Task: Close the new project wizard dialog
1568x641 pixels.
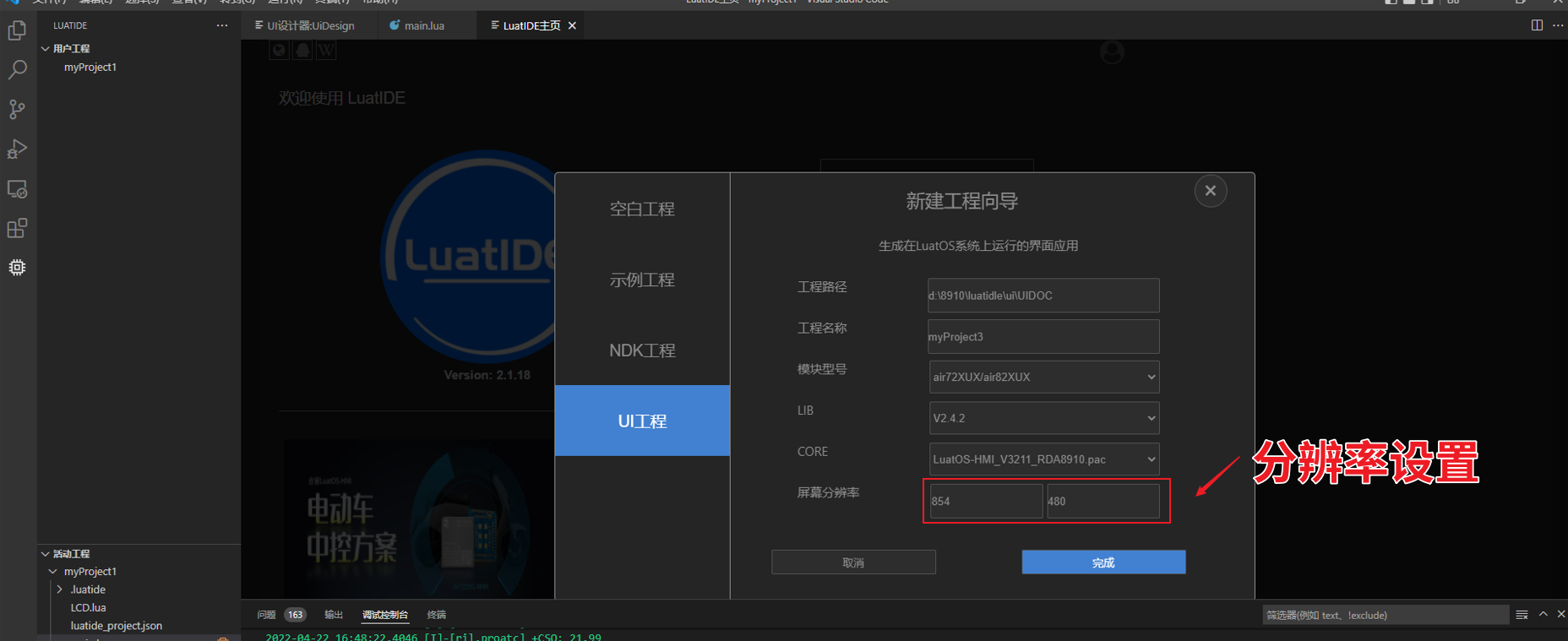Action: [x=1210, y=191]
